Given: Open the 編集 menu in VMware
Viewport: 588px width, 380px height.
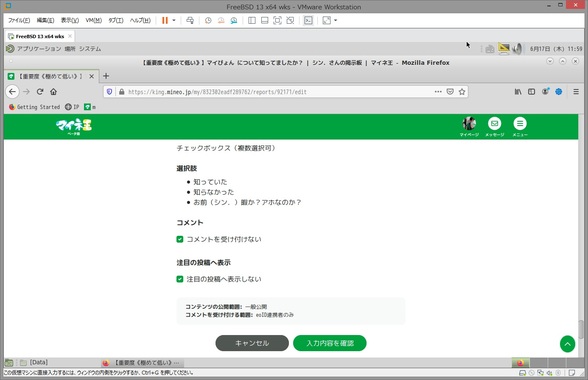Looking at the screenshot, I should (45, 20).
